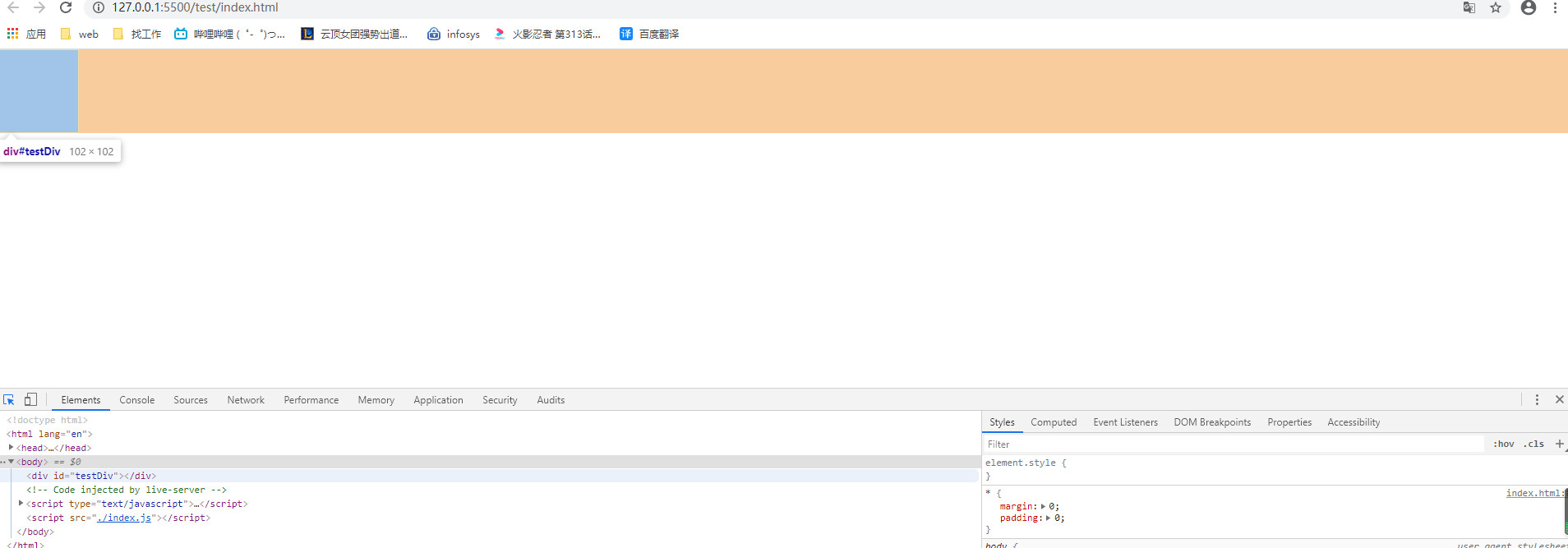Open the Event Listeners sidebar tab

point(1125,422)
